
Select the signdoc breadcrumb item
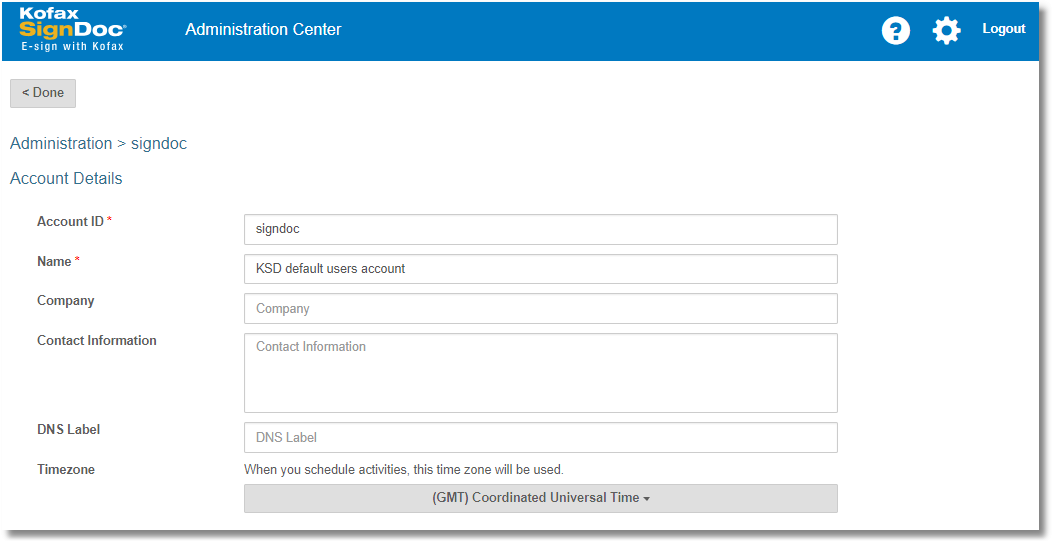pyautogui.click(x=159, y=143)
